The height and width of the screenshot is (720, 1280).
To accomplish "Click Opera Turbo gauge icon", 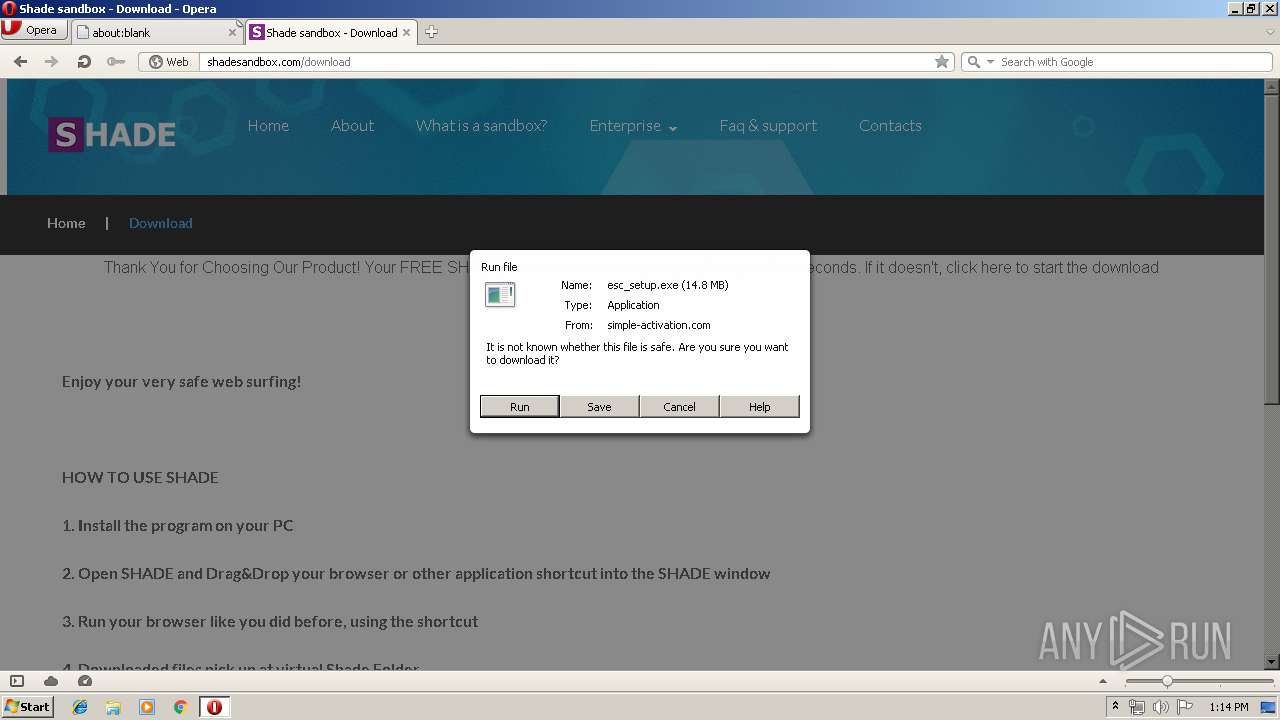I will 85,681.
